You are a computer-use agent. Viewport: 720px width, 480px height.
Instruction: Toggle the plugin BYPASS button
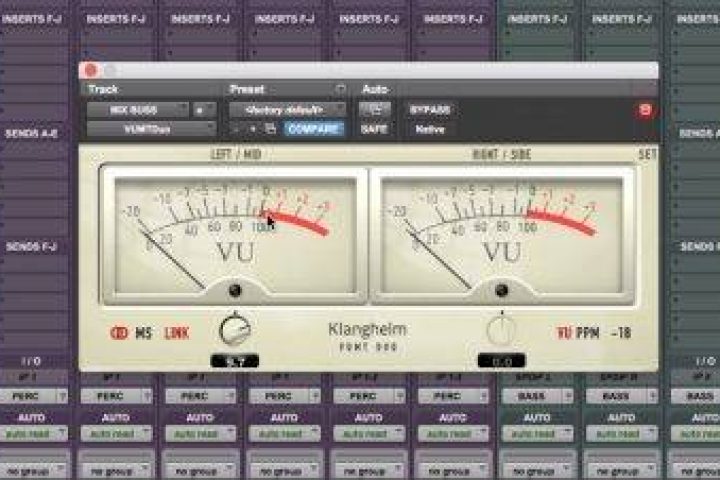[430, 109]
